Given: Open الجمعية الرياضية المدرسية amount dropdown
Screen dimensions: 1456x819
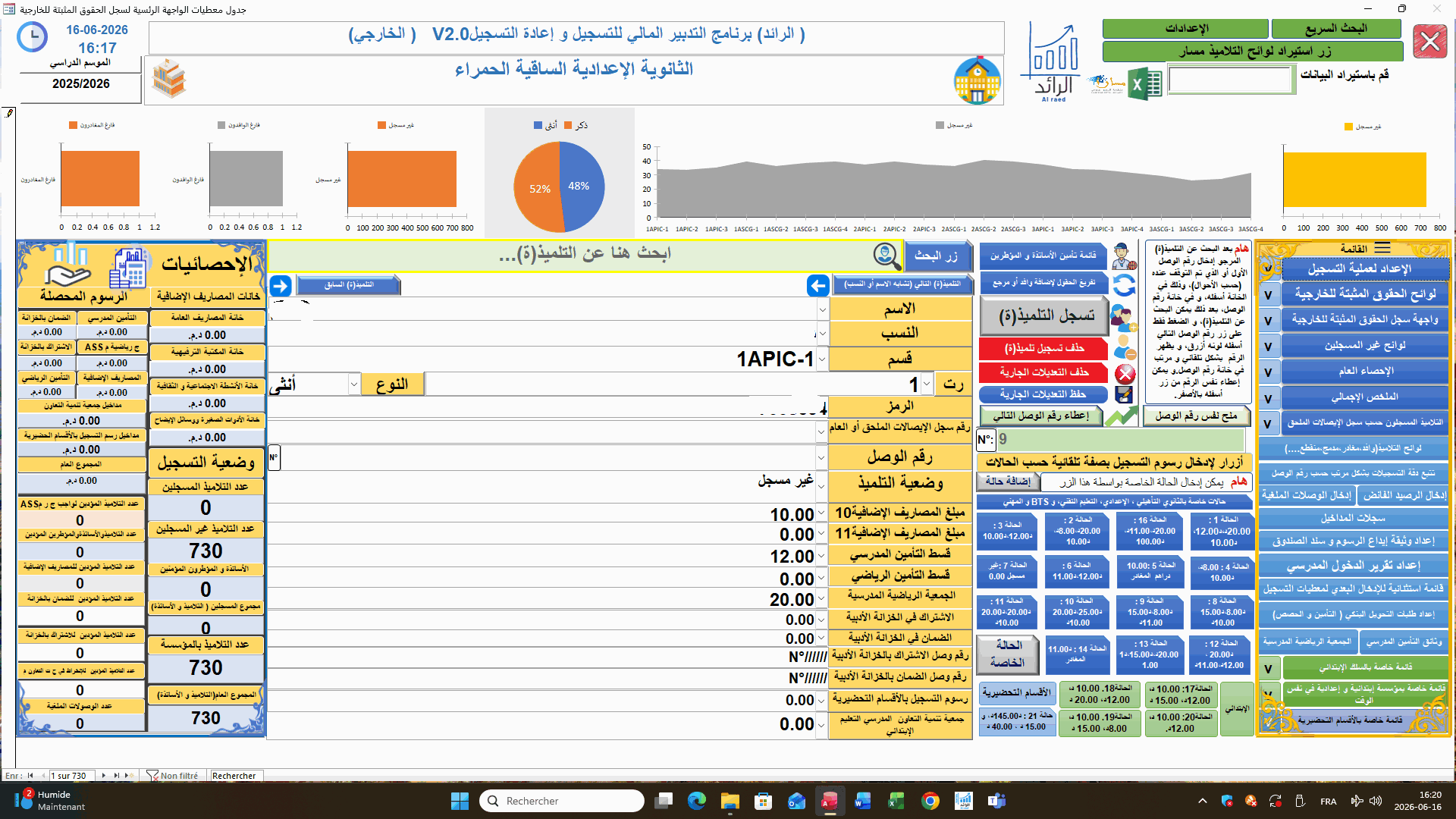Looking at the screenshot, I should click(x=822, y=599).
